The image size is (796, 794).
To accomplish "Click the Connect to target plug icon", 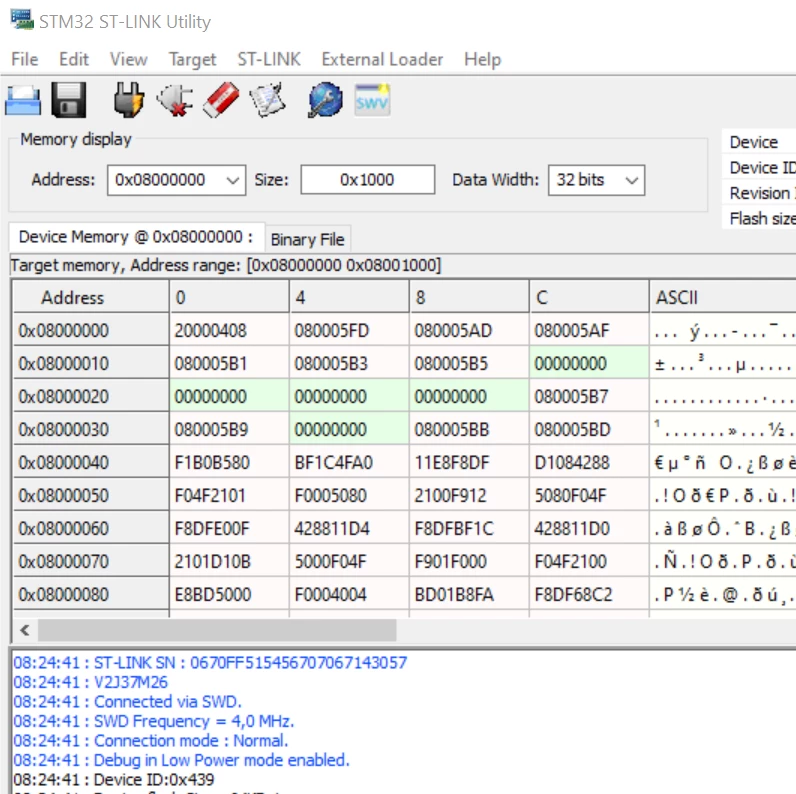I will click(x=128, y=100).
